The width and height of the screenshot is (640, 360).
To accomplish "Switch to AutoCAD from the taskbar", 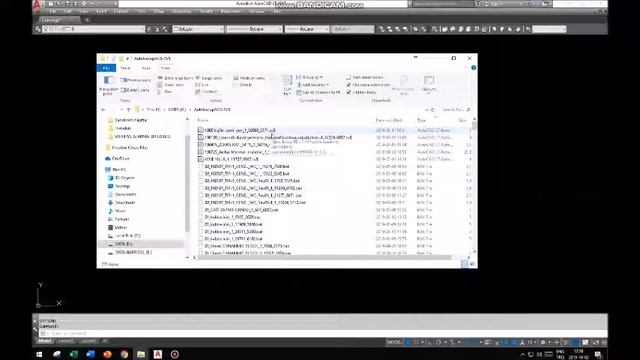I will pos(158,354).
